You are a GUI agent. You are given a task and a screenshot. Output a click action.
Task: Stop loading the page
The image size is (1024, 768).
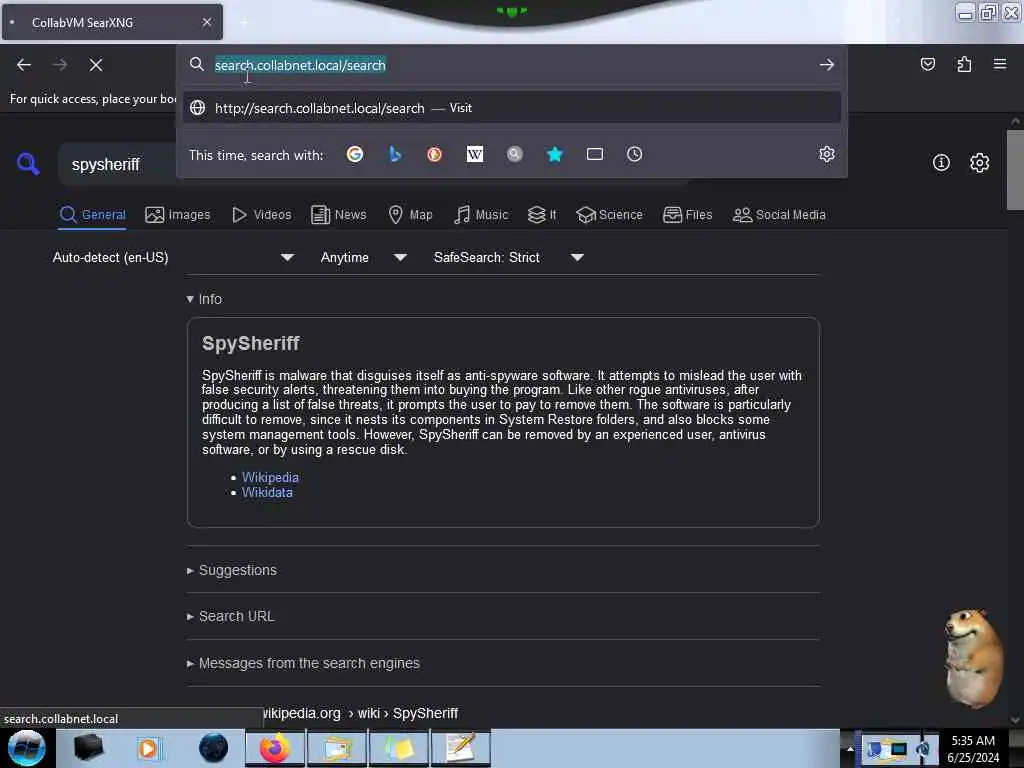tap(96, 65)
